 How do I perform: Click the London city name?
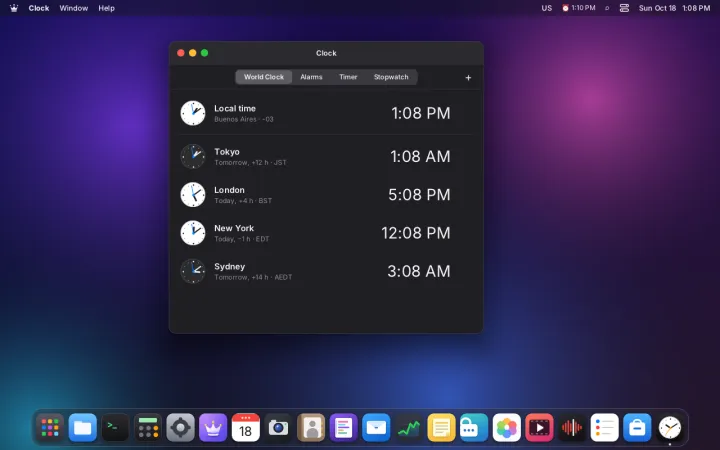229,190
